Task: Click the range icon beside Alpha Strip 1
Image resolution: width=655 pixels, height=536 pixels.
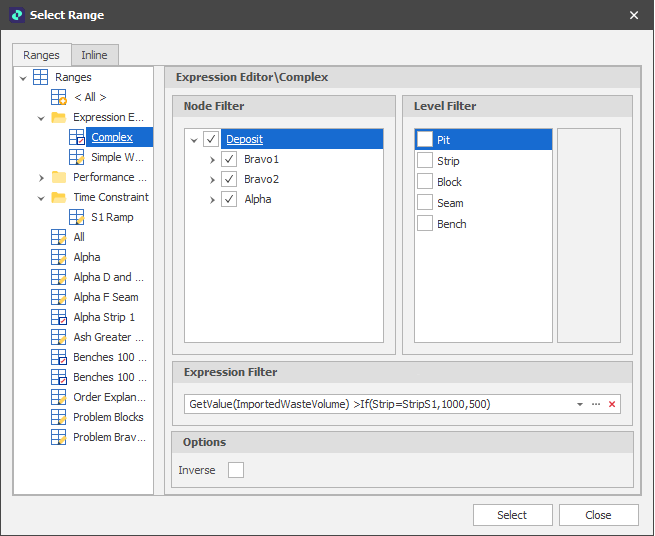Action: pyautogui.click(x=59, y=317)
